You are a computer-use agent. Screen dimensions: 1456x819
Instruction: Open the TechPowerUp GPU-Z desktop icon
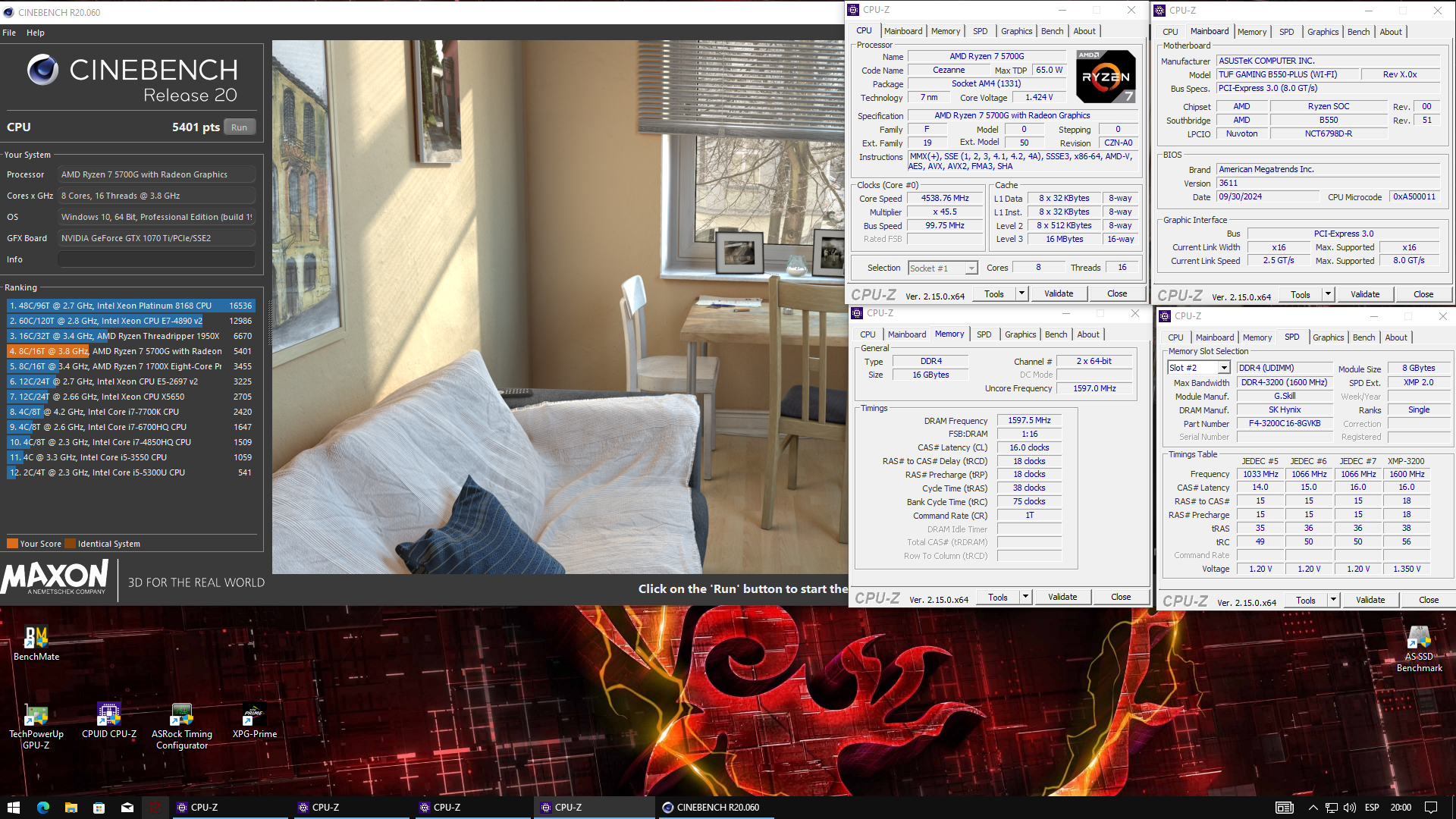click(x=36, y=726)
